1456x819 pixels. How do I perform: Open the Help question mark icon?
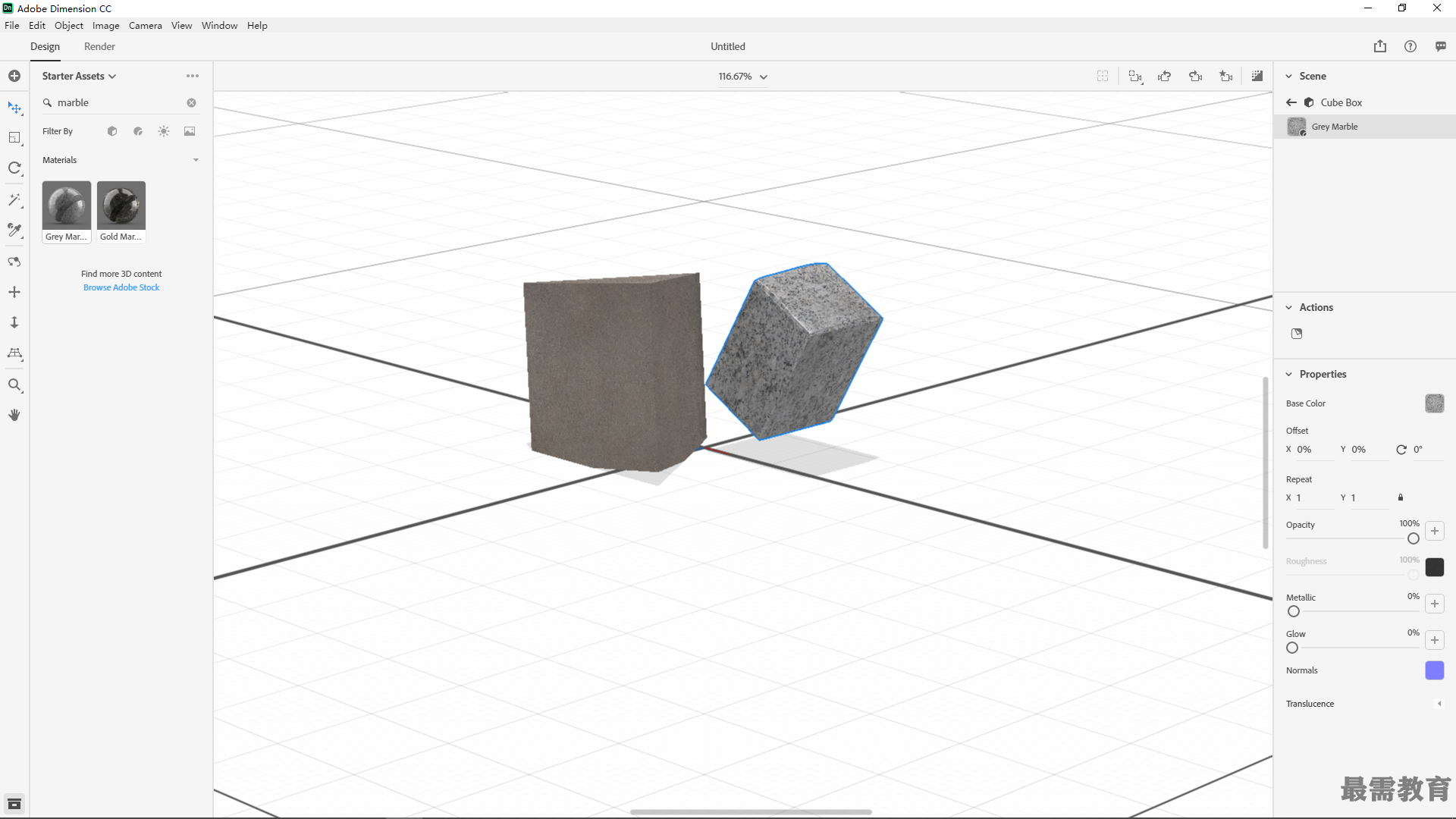(x=1410, y=46)
